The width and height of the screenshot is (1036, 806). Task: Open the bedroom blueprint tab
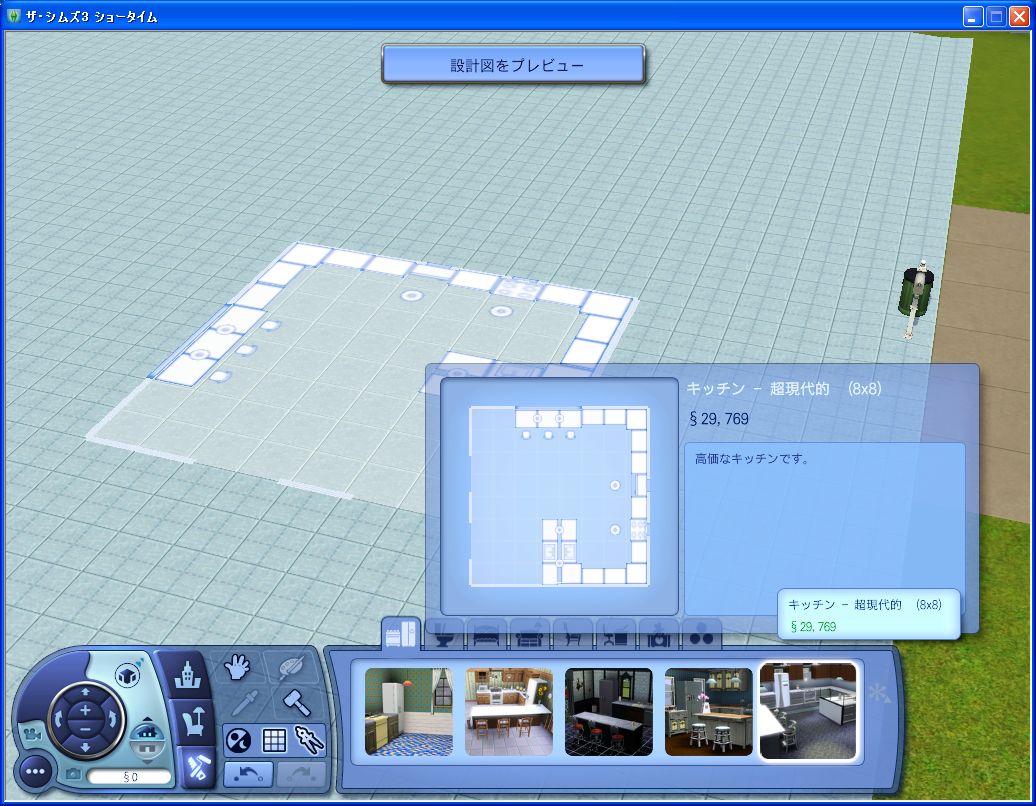pos(486,635)
